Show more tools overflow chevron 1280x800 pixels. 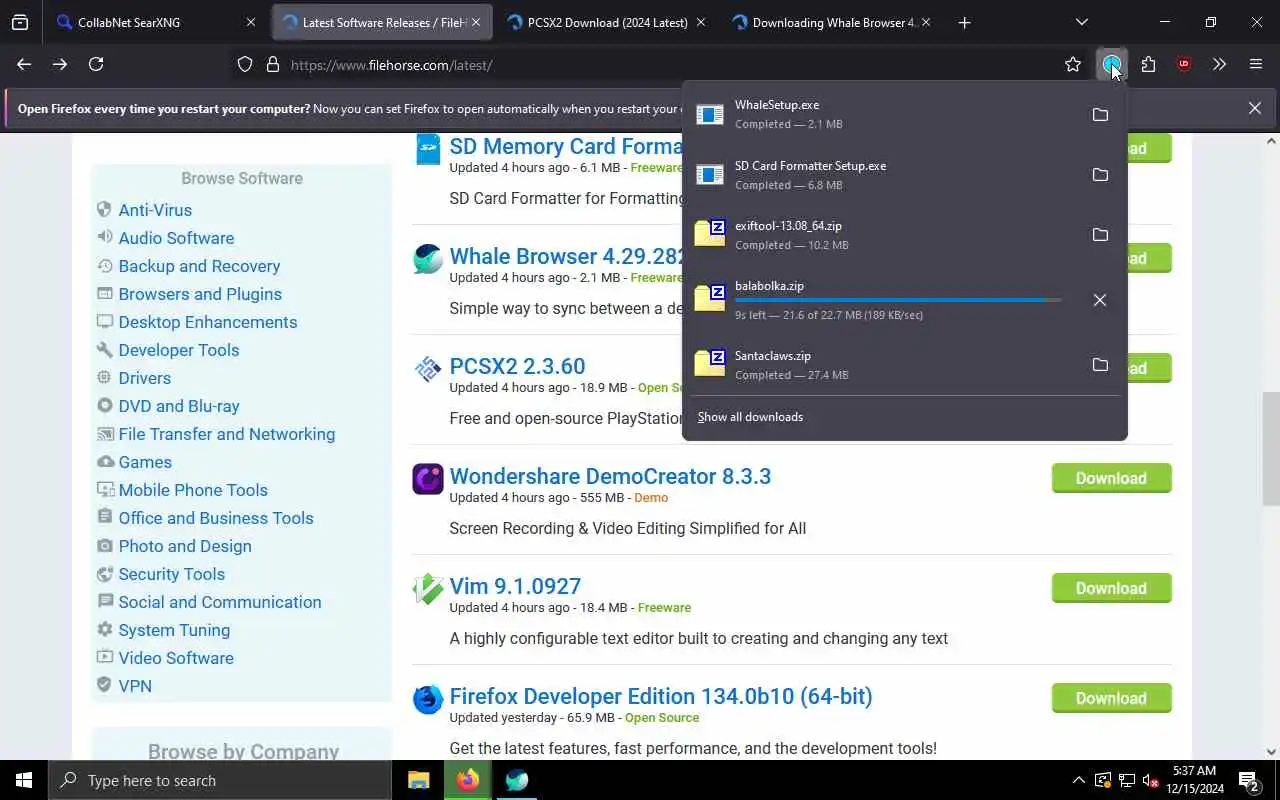(1219, 64)
